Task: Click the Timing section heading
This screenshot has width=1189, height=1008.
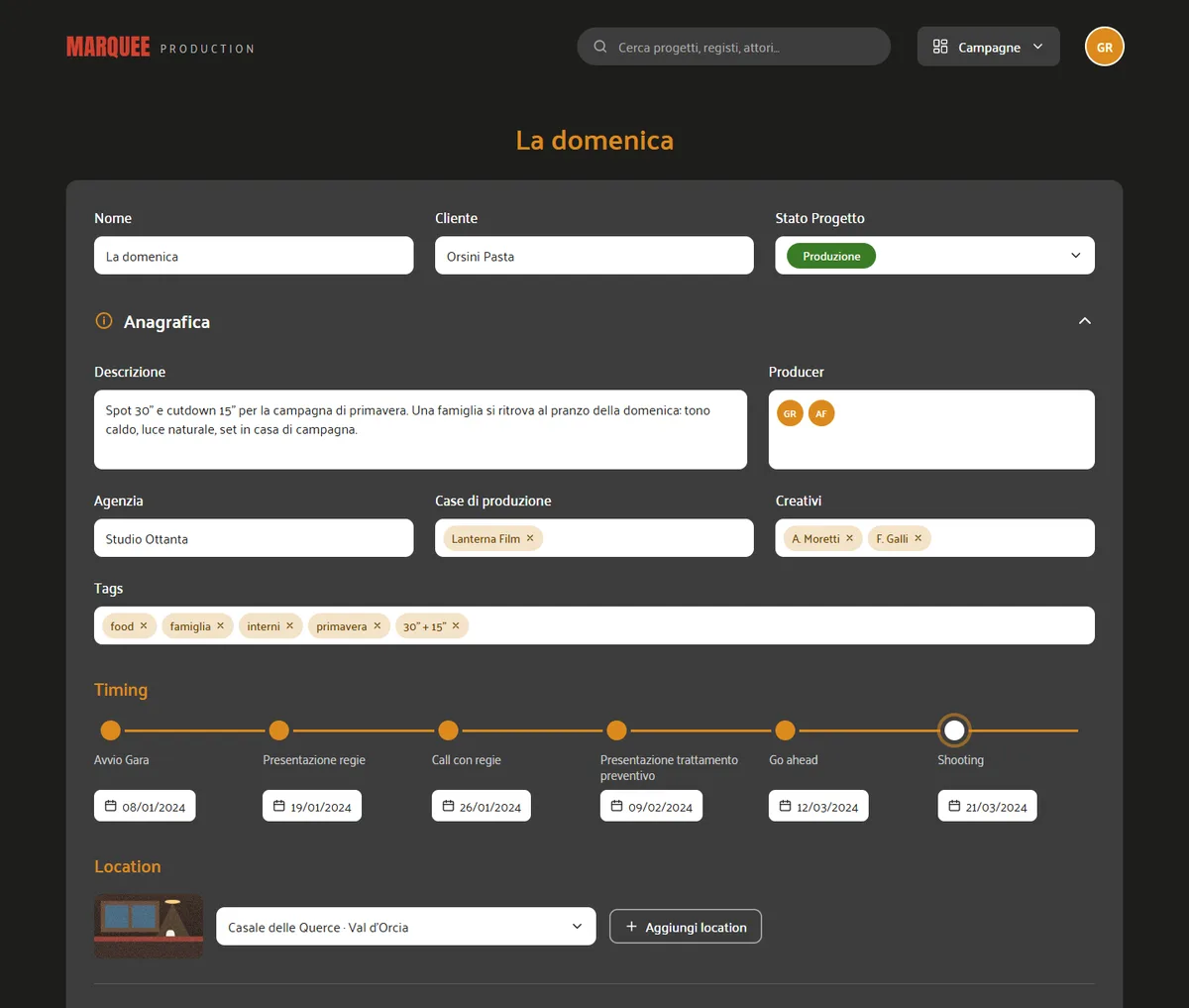Action: (x=121, y=690)
